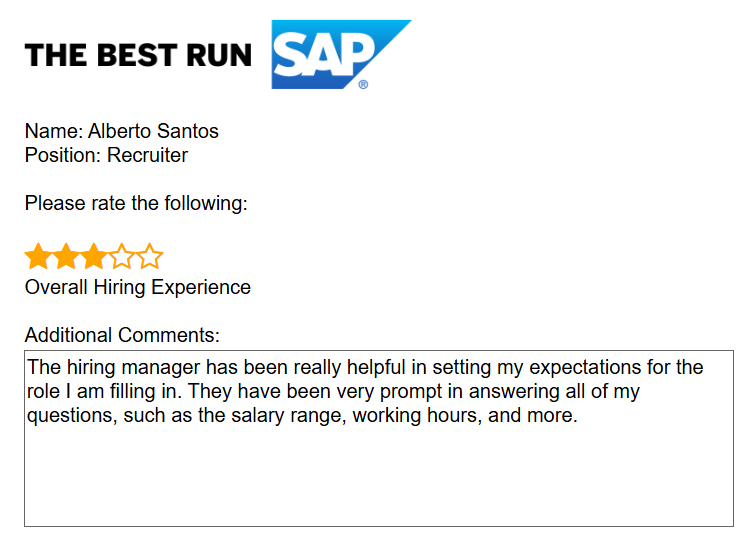Give a five star rating
This screenshot has height=548, width=756.
150,257
